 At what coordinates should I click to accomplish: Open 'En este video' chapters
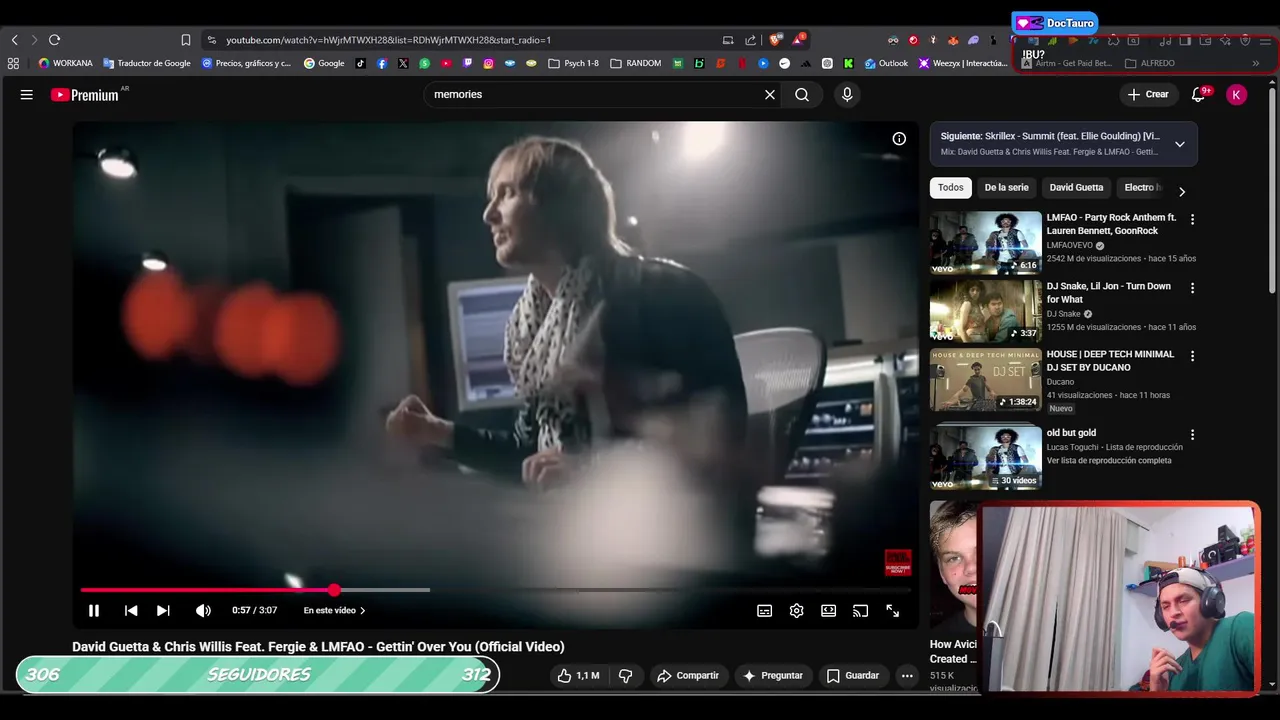[x=334, y=610]
